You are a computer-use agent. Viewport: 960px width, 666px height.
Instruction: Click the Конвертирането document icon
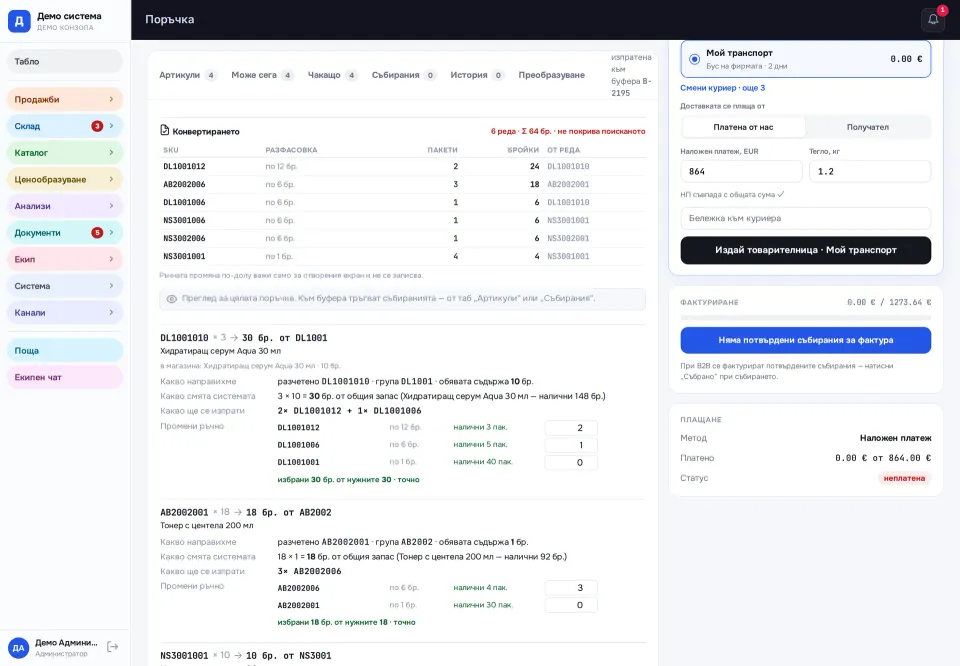click(164, 130)
